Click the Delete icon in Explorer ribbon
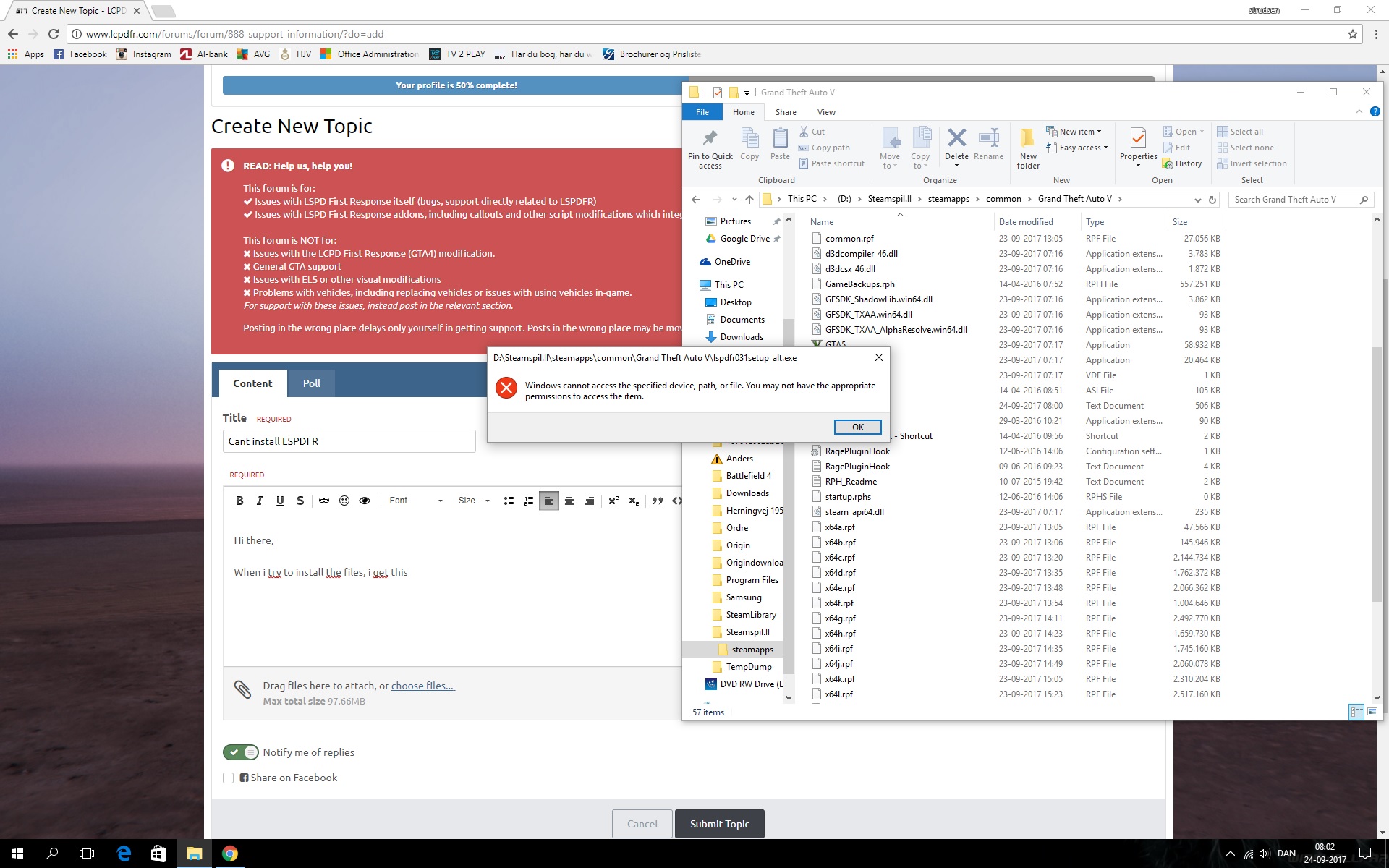The height and width of the screenshot is (868, 1389). tap(956, 144)
